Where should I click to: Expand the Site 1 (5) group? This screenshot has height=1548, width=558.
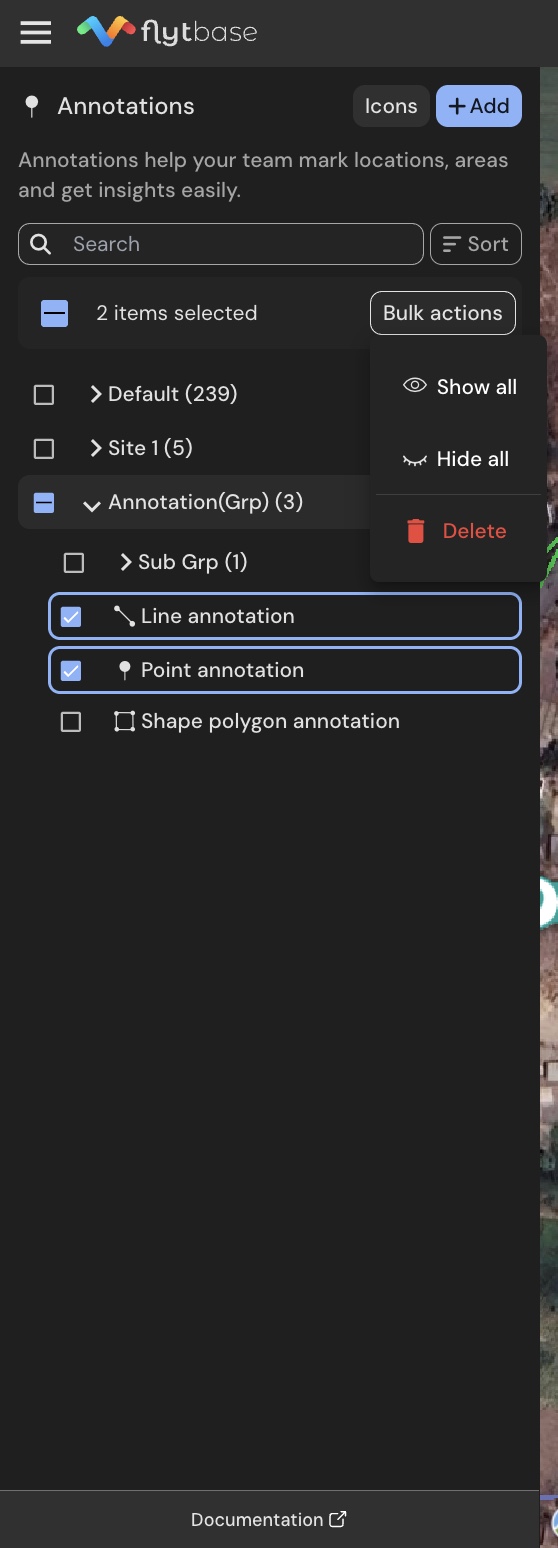click(96, 448)
